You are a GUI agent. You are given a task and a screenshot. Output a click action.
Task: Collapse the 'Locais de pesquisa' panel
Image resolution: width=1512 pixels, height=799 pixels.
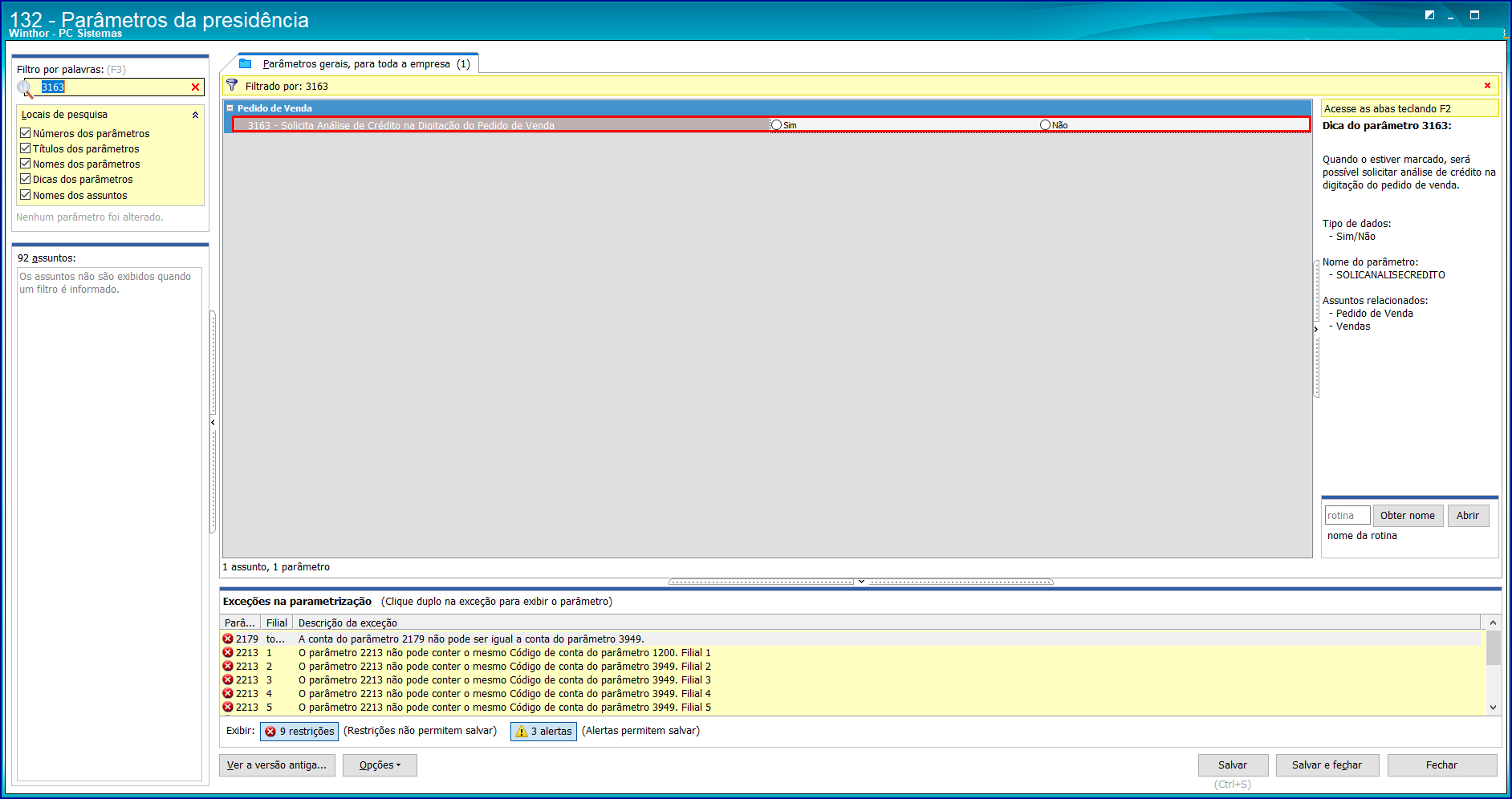click(195, 115)
